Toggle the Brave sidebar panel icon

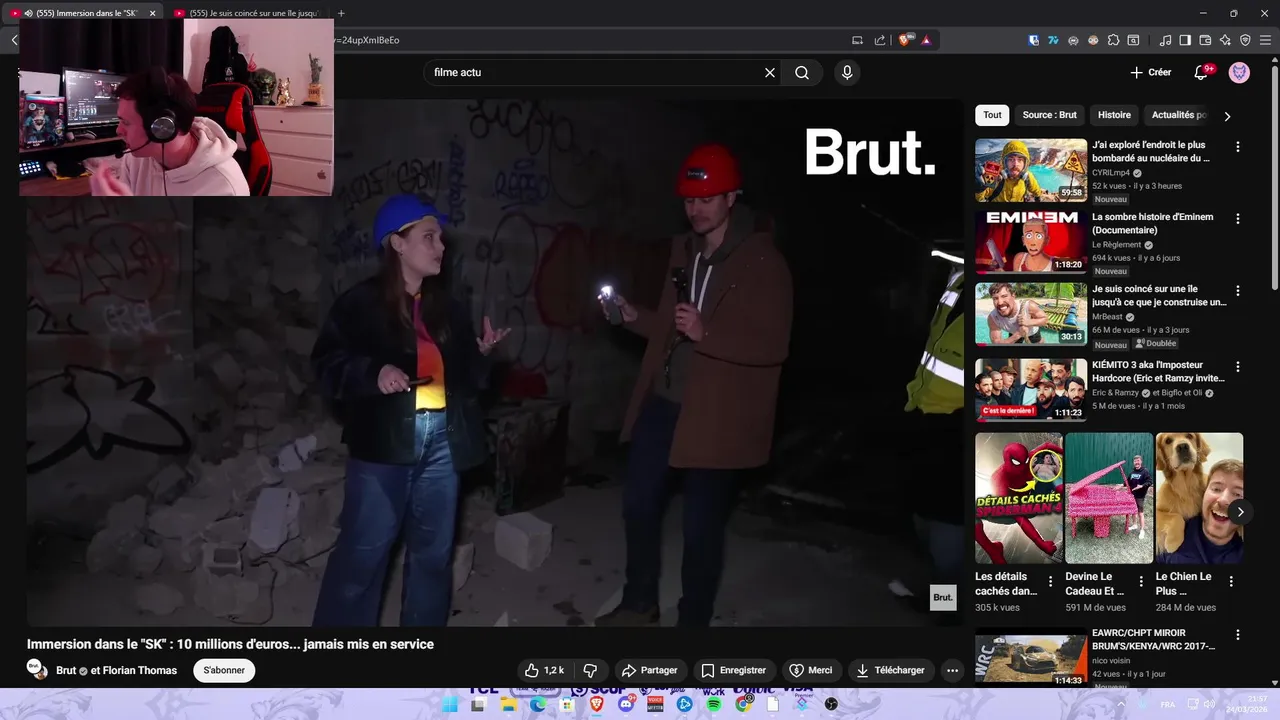1185,40
